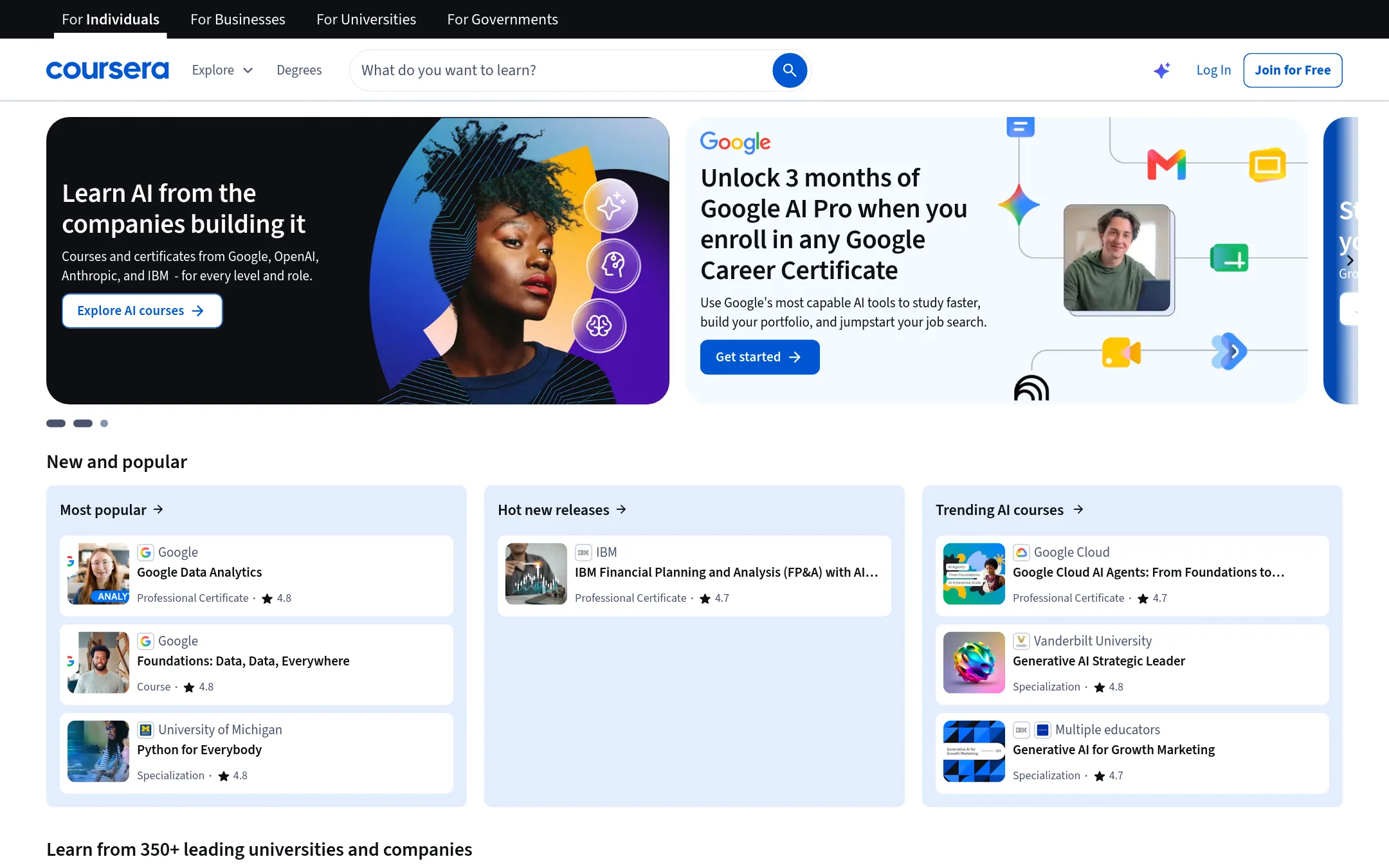1389x868 pixels.
Task: Open the Degrees link
Action: [x=299, y=70]
